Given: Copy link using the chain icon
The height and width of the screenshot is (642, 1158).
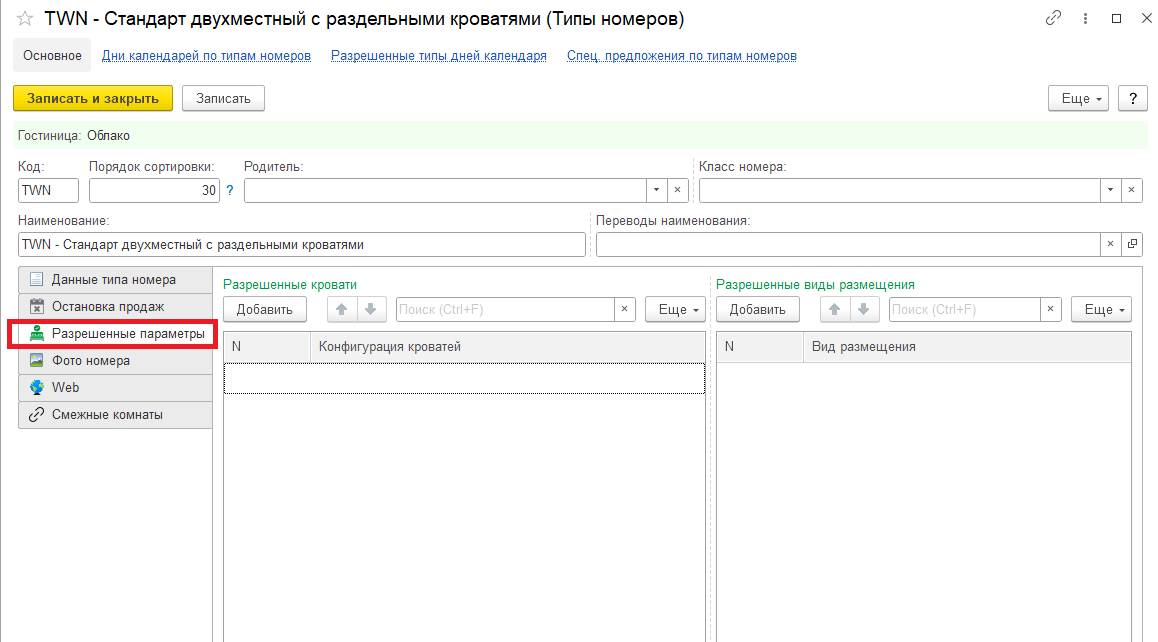Looking at the screenshot, I should coord(1053,18).
